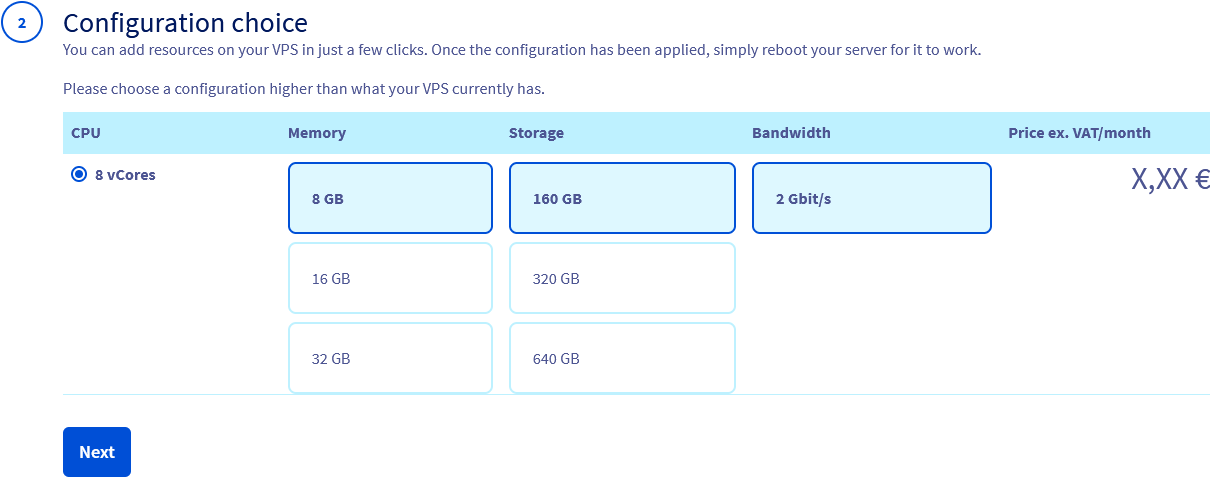Select the 8 vCores radio button
Viewport: 1210px width, 479px height.
point(79,174)
